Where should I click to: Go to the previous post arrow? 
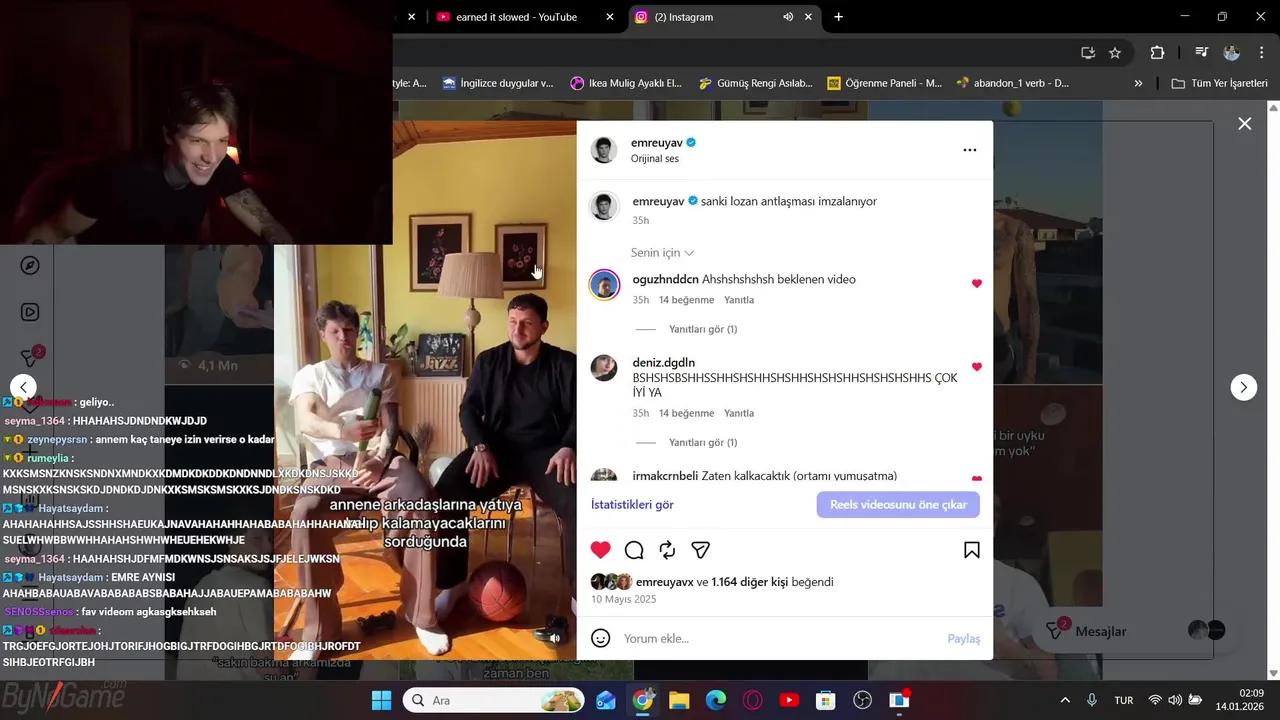pos(23,387)
